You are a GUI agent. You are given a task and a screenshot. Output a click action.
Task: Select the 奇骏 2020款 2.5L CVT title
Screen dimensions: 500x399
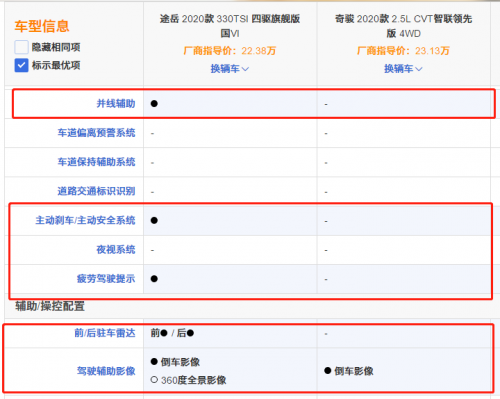tap(403, 26)
